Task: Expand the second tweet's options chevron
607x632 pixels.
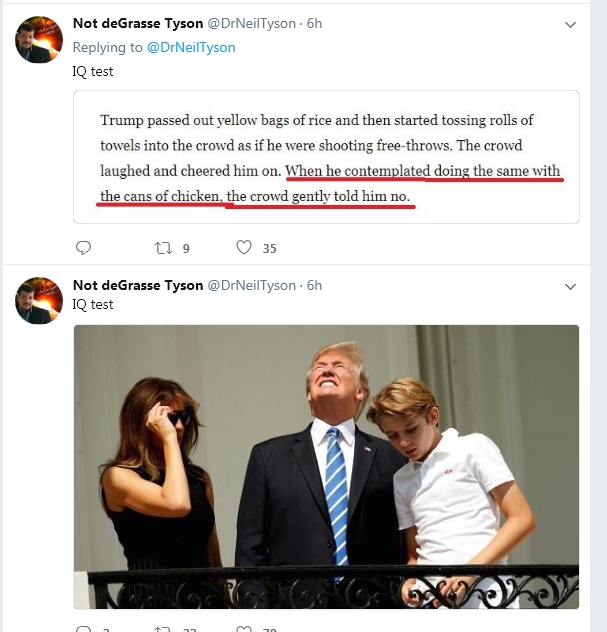Action: [x=570, y=286]
